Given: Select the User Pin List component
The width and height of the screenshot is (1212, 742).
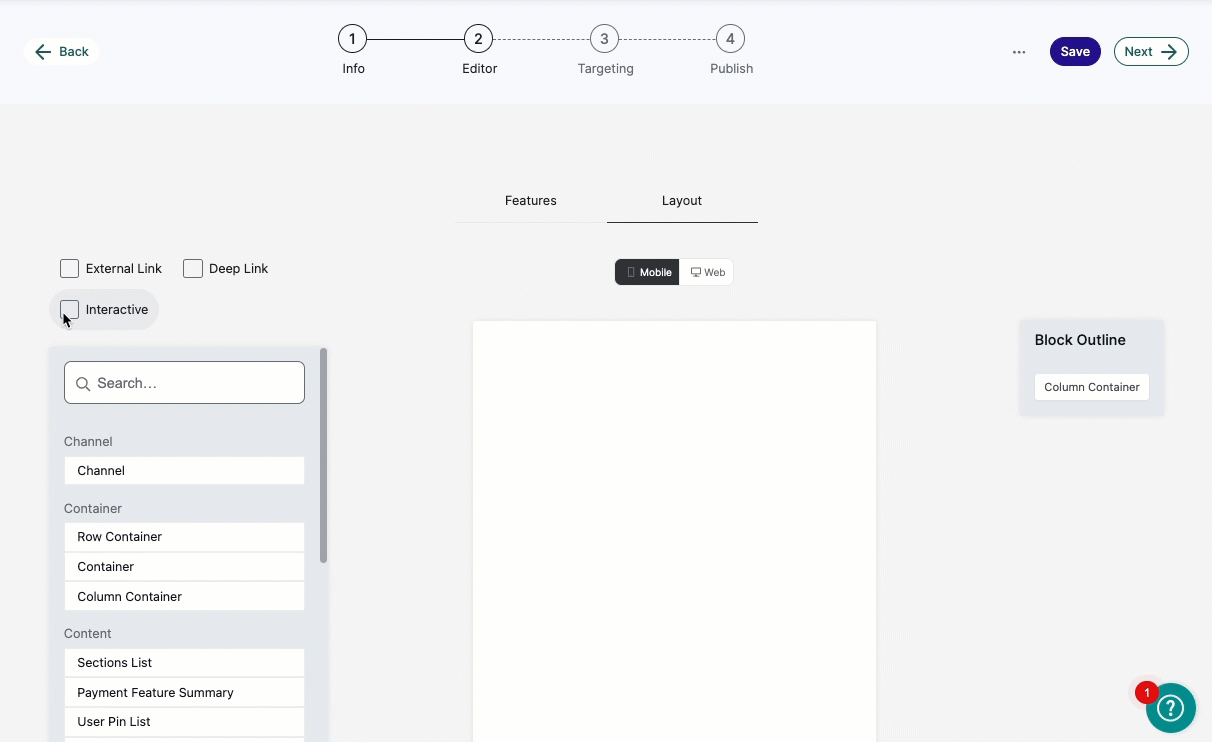Looking at the screenshot, I should (184, 721).
